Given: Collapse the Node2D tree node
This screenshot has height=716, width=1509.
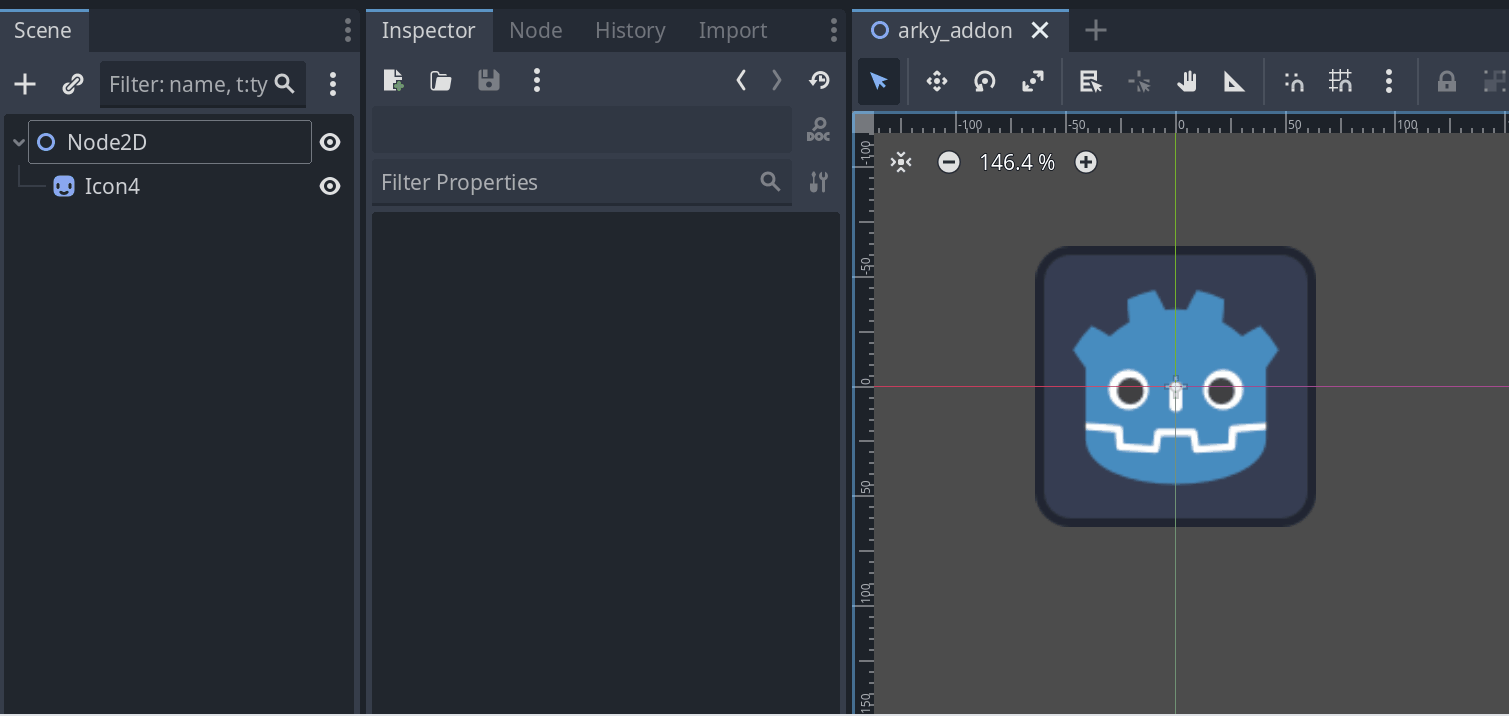Looking at the screenshot, I should [18, 143].
